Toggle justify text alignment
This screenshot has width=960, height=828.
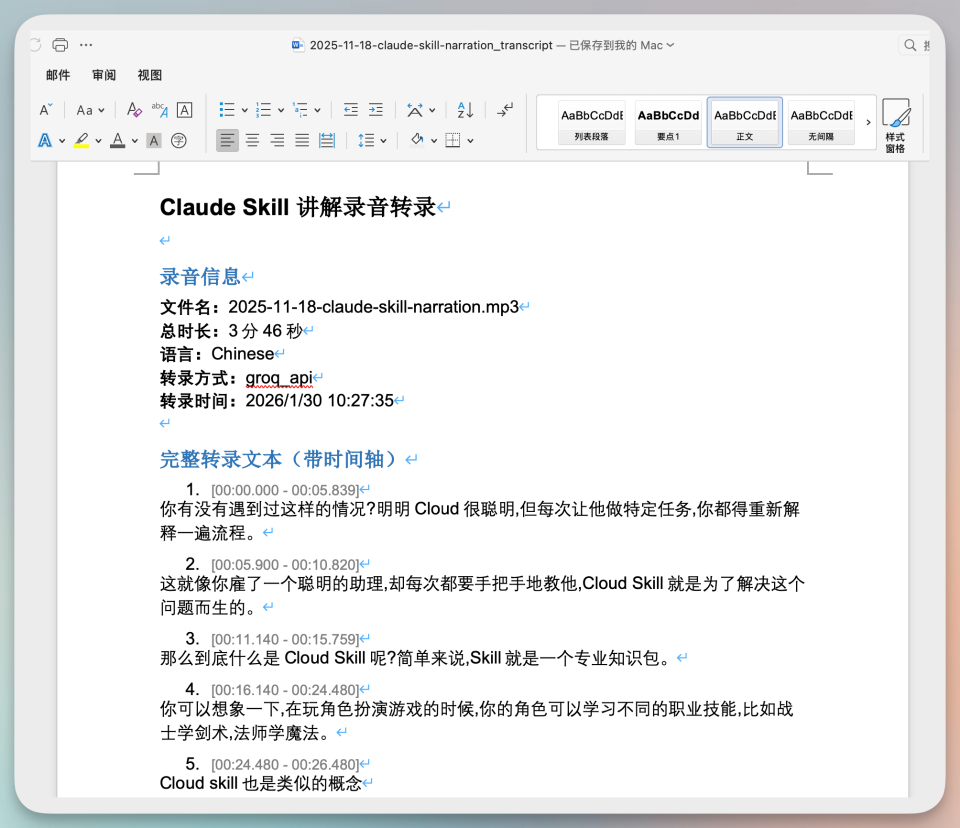click(x=302, y=141)
